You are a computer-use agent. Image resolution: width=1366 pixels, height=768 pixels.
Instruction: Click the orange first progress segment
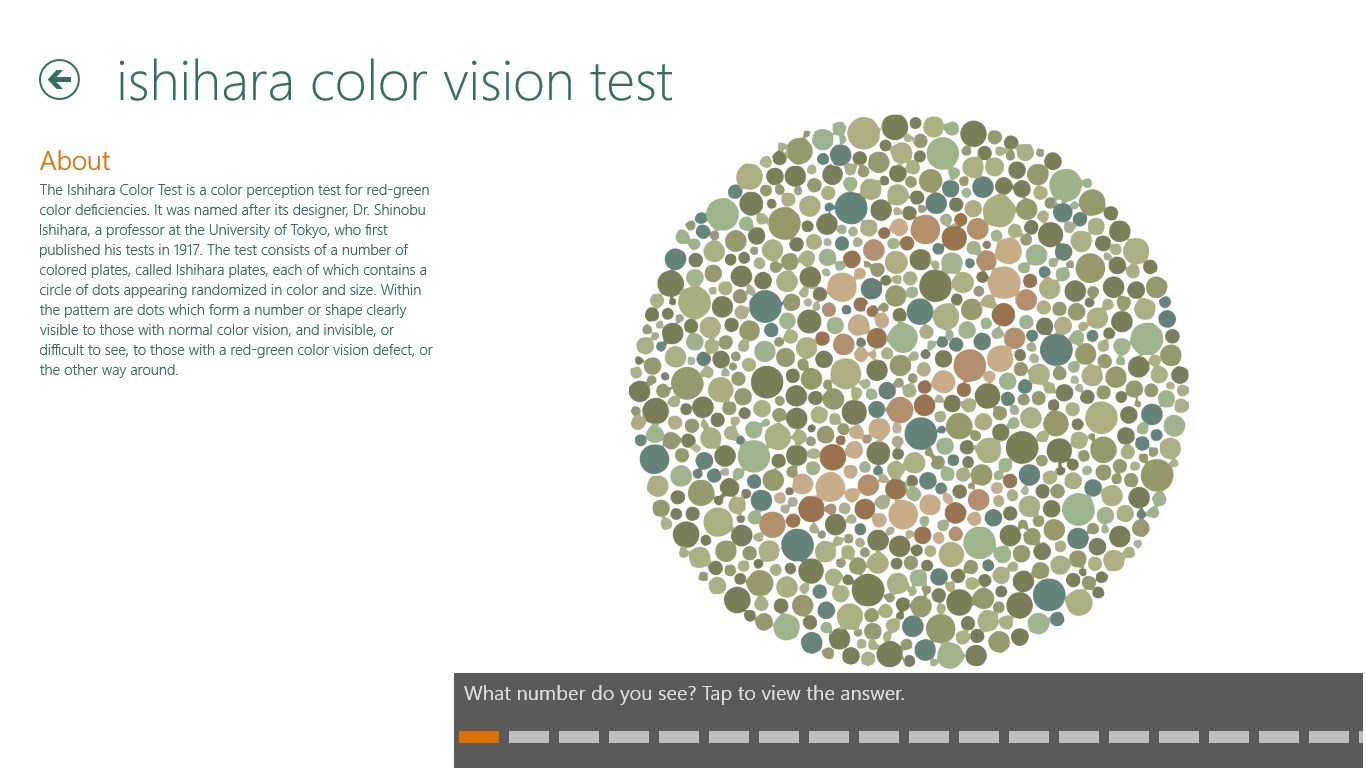pyautogui.click(x=479, y=737)
